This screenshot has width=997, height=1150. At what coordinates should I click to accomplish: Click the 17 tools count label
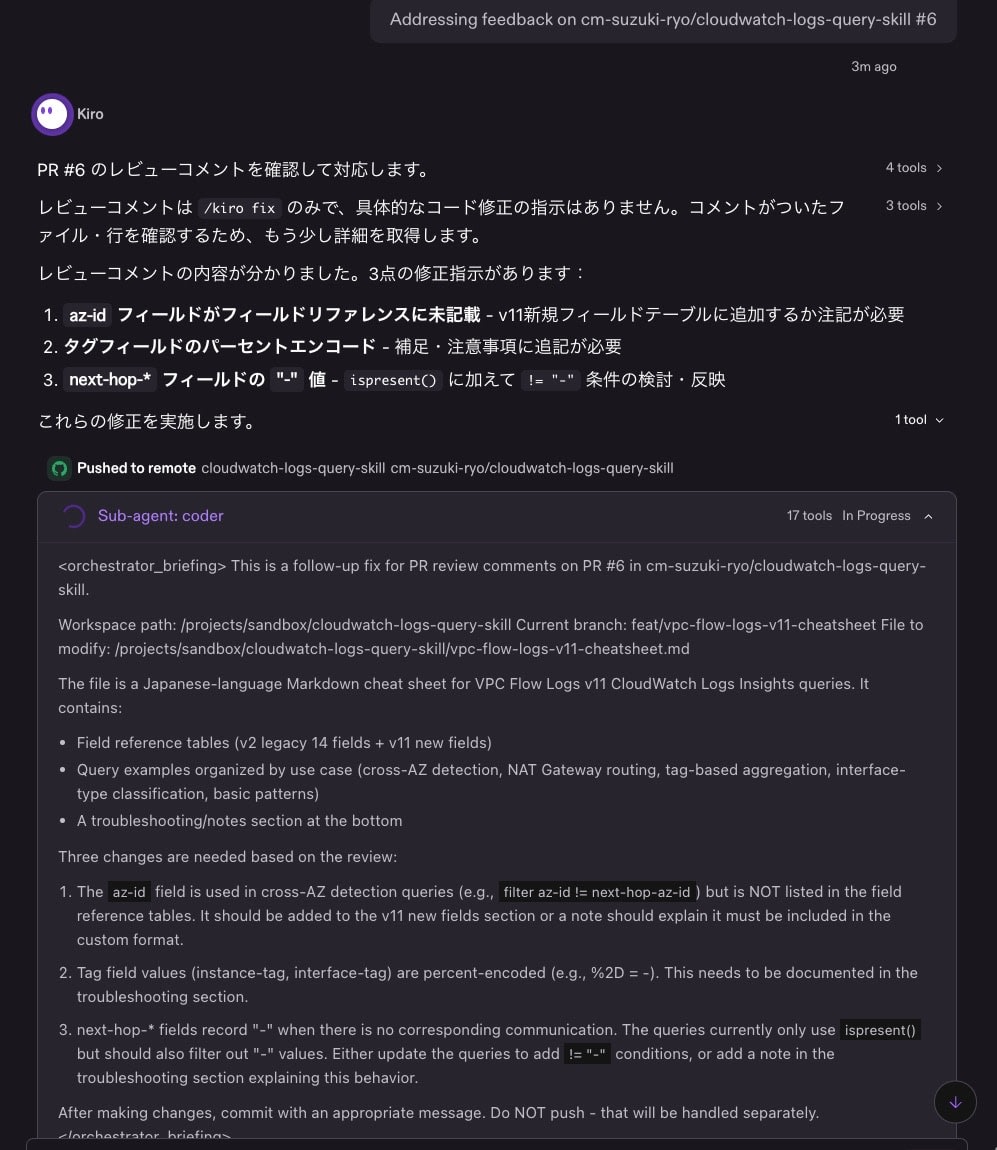(809, 516)
